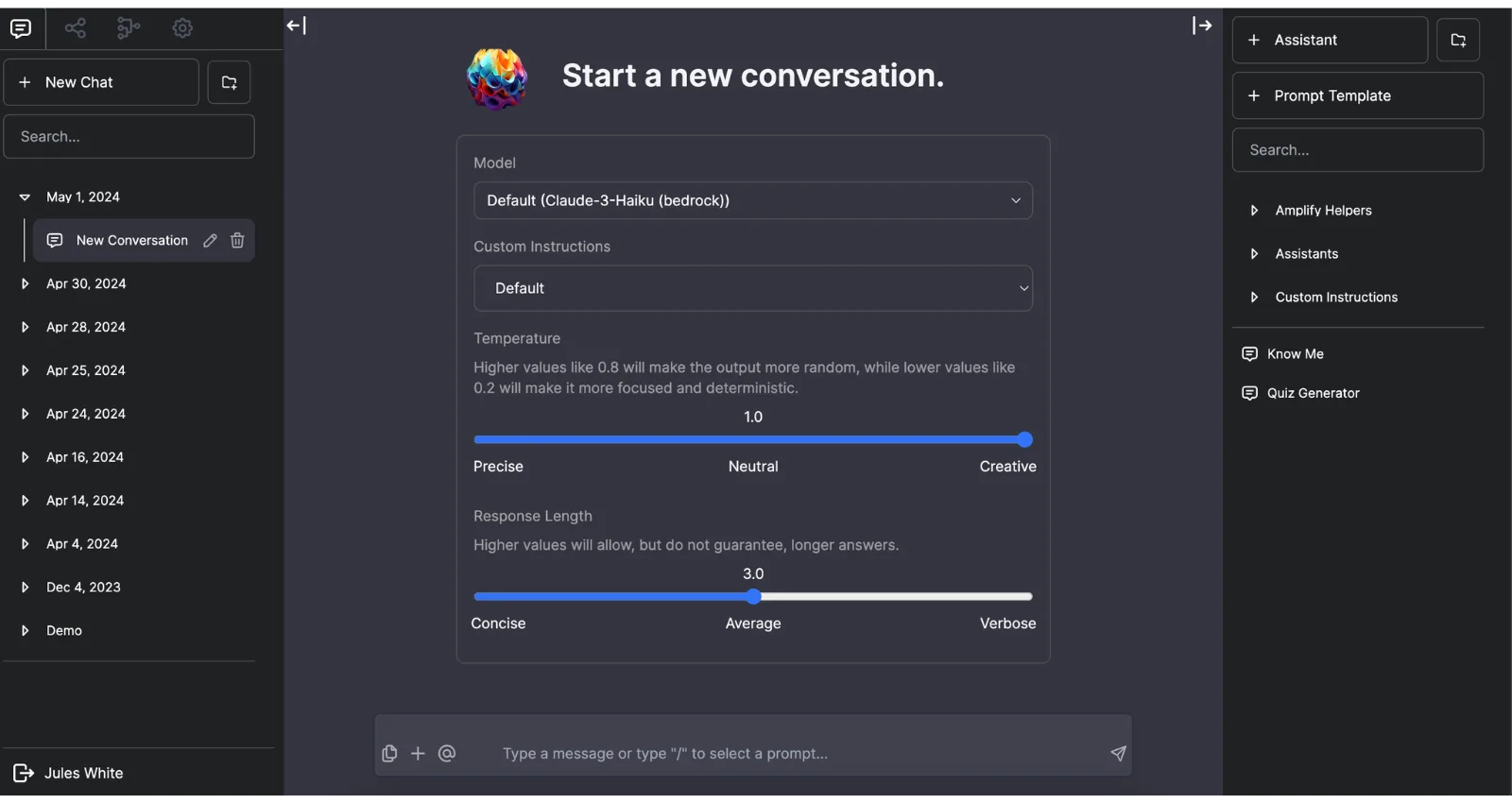This screenshot has height=803, width=1512.
Task: Expand the Apr 24, 2024 group
Action: [26, 414]
